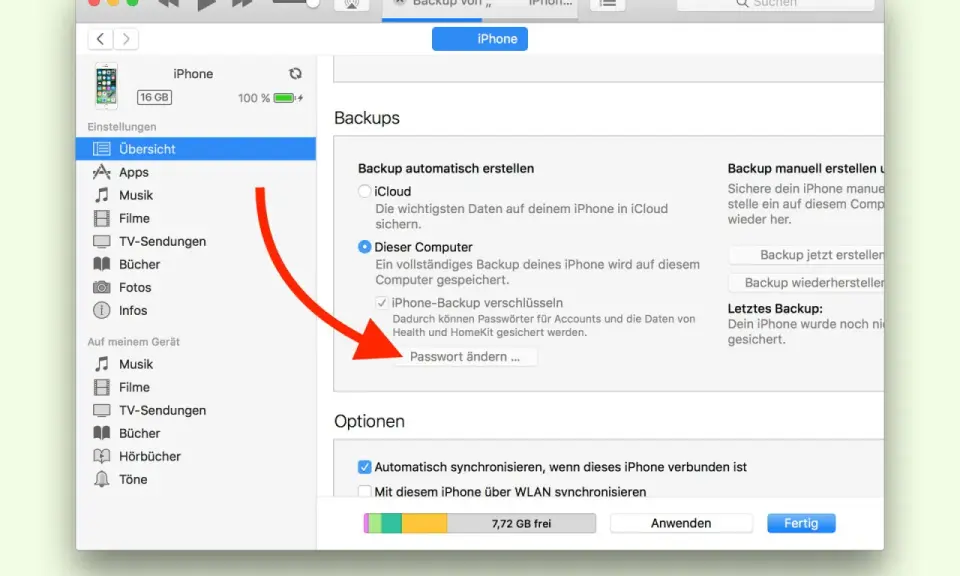This screenshot has height=576, width=960.
Task: Select the iPhone tab button
Action: point(479,39)
